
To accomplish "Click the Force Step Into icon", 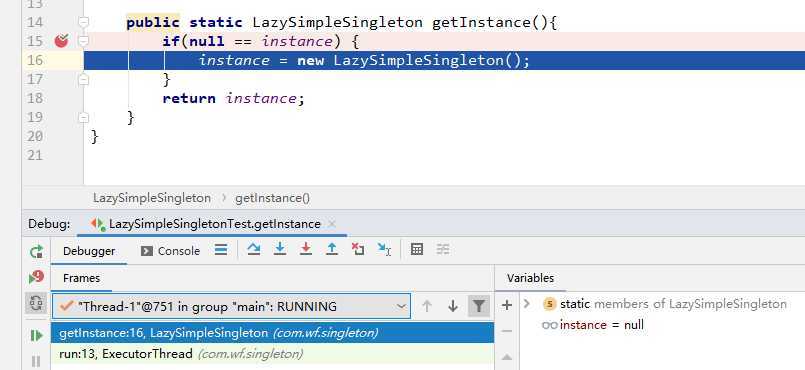I will tap(306, 249).
